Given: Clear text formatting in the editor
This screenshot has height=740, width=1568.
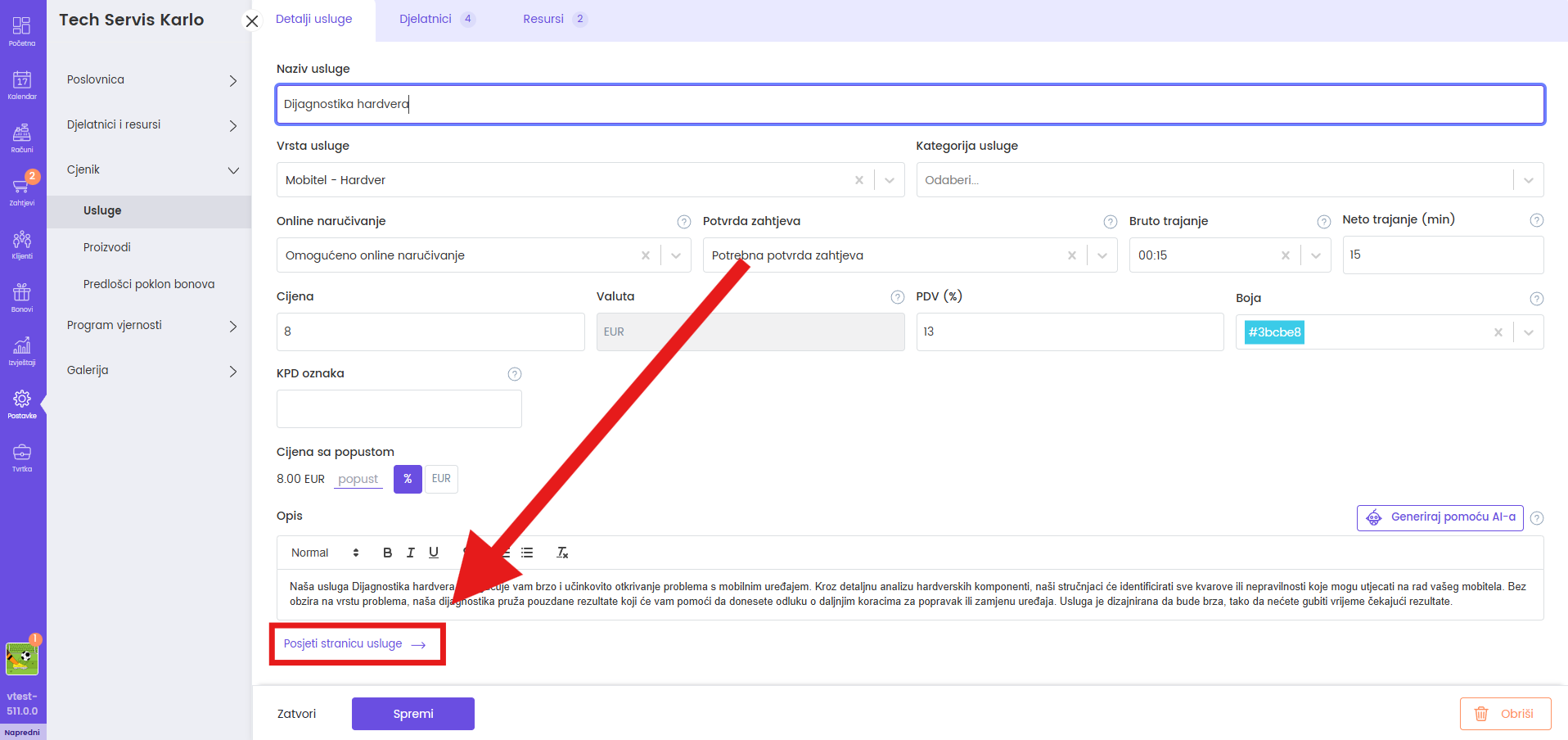Looking at the screenshot, I should tap(562, 553).
